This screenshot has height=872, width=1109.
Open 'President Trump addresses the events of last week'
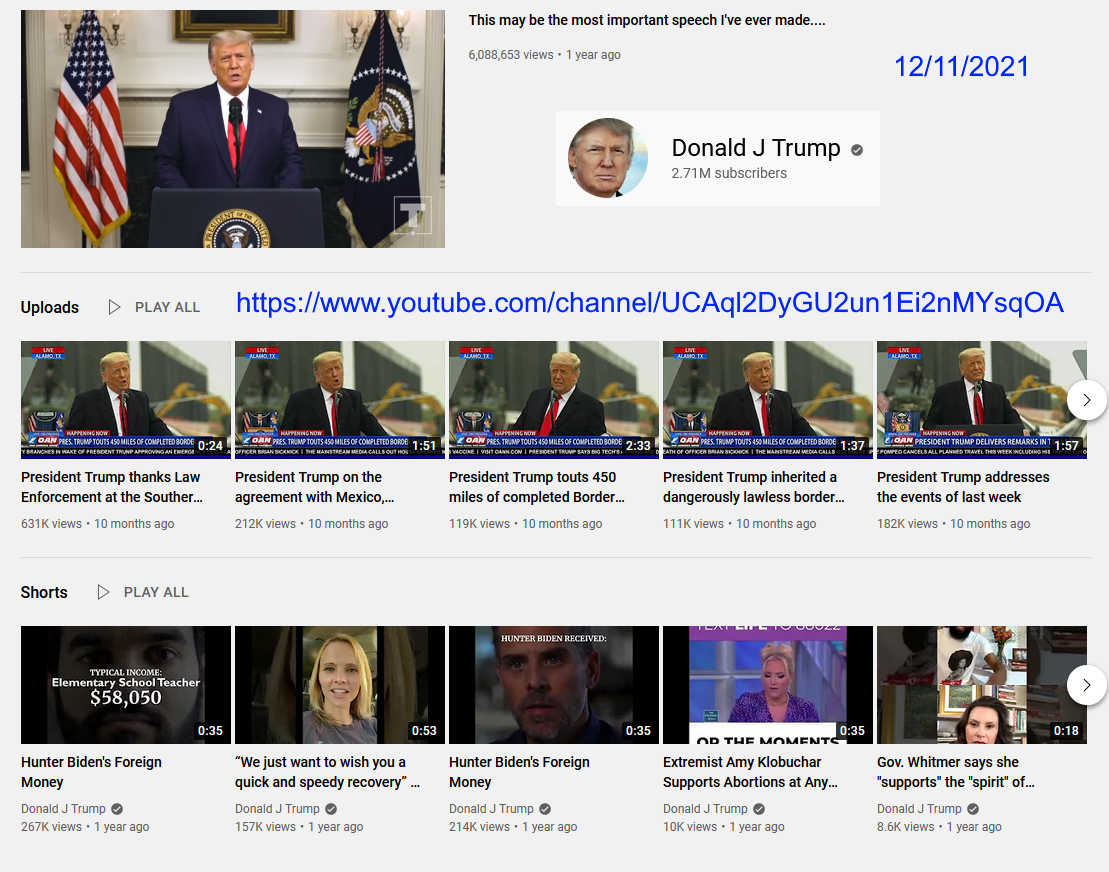click(x=963, y=487)
